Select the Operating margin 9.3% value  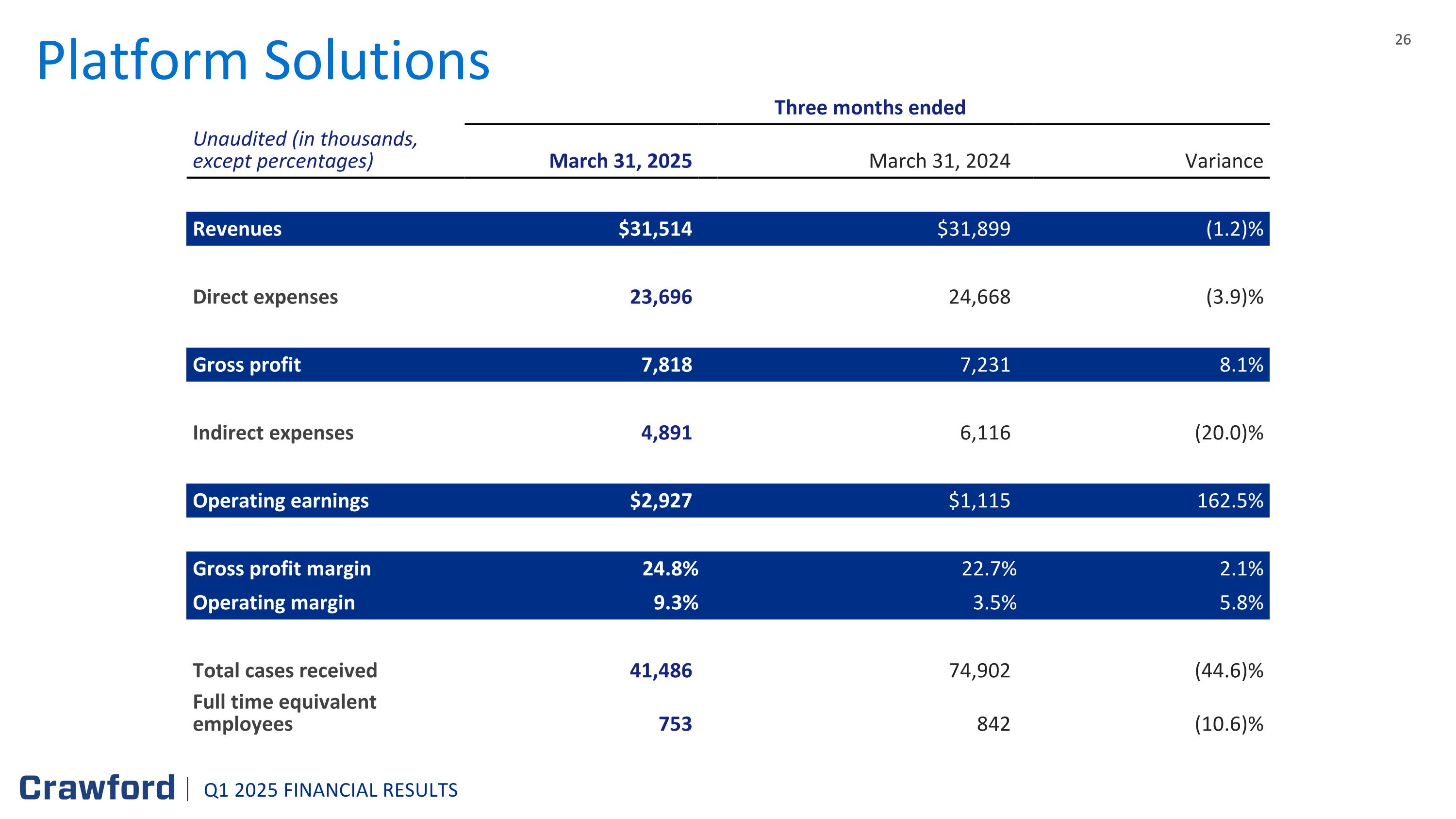click(x=676, y=602)
